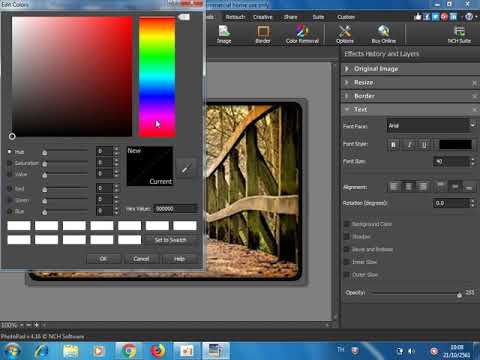Viewport: 480px width, 360px height.
Task: Click the Google Plus share icon
Action: (x=444, y=16)
